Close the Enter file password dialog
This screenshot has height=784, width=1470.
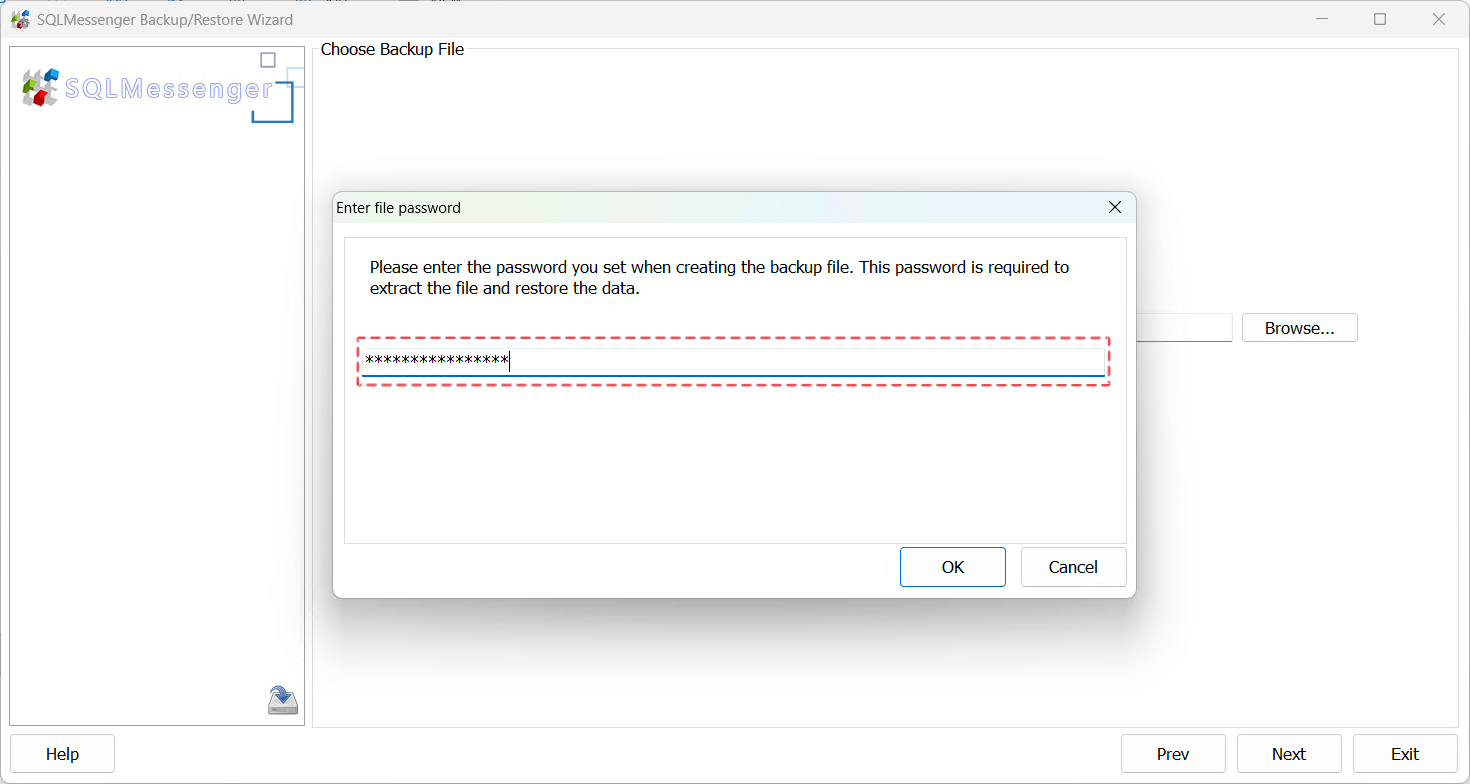(x=1114, y=207)
